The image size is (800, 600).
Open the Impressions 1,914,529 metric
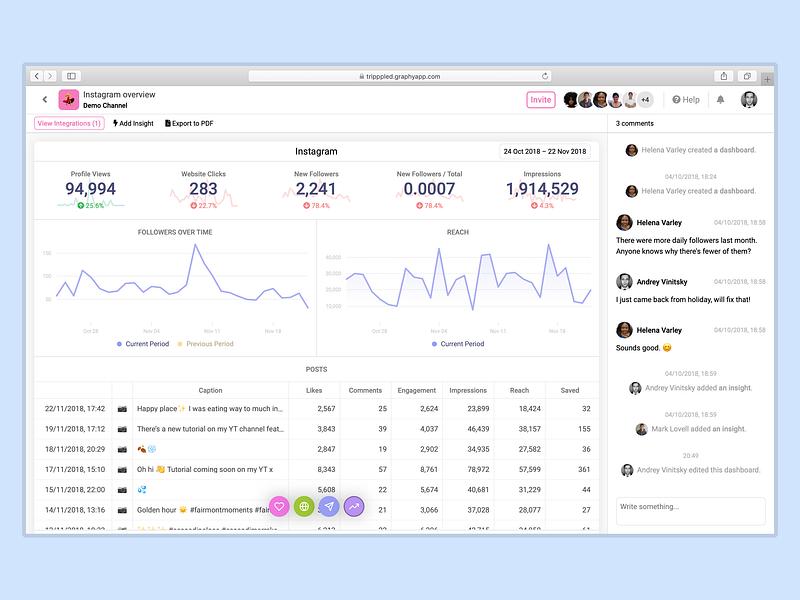tap(542, 190)
